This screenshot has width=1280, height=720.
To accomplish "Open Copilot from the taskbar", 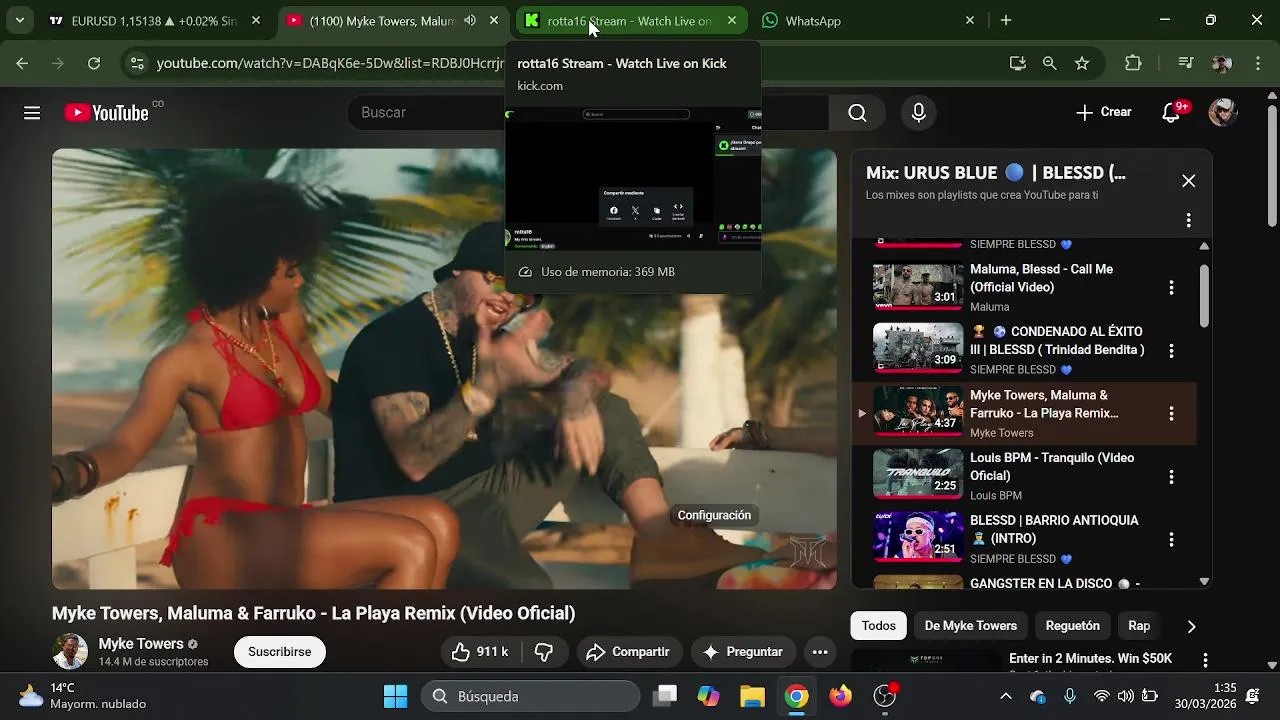I will [x=708, y=696].
